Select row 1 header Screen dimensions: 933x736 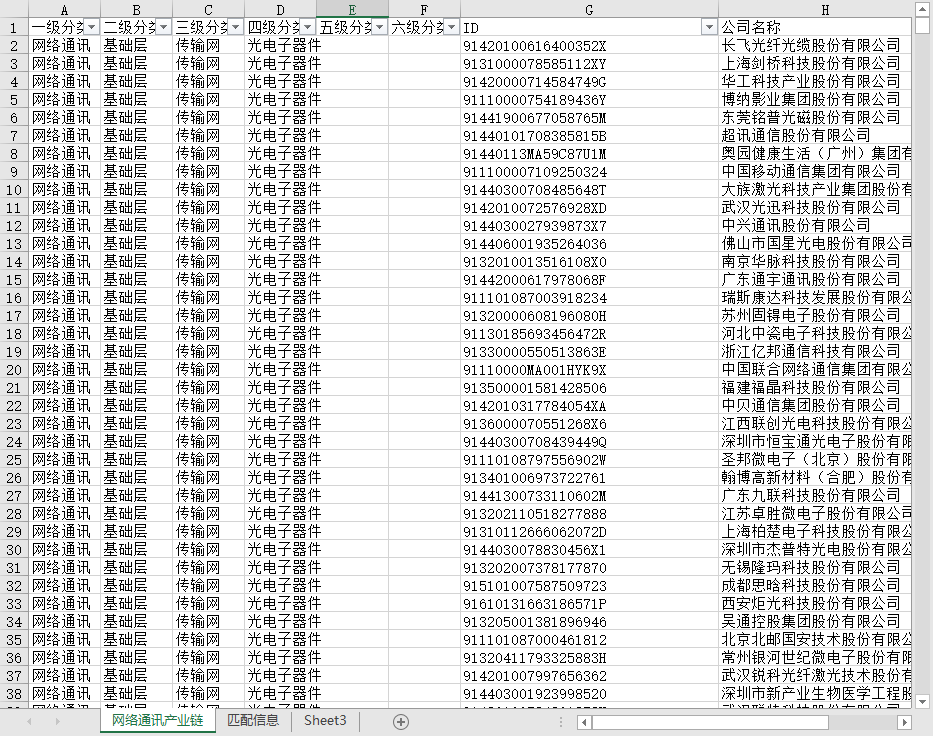(x=14, y=27)
